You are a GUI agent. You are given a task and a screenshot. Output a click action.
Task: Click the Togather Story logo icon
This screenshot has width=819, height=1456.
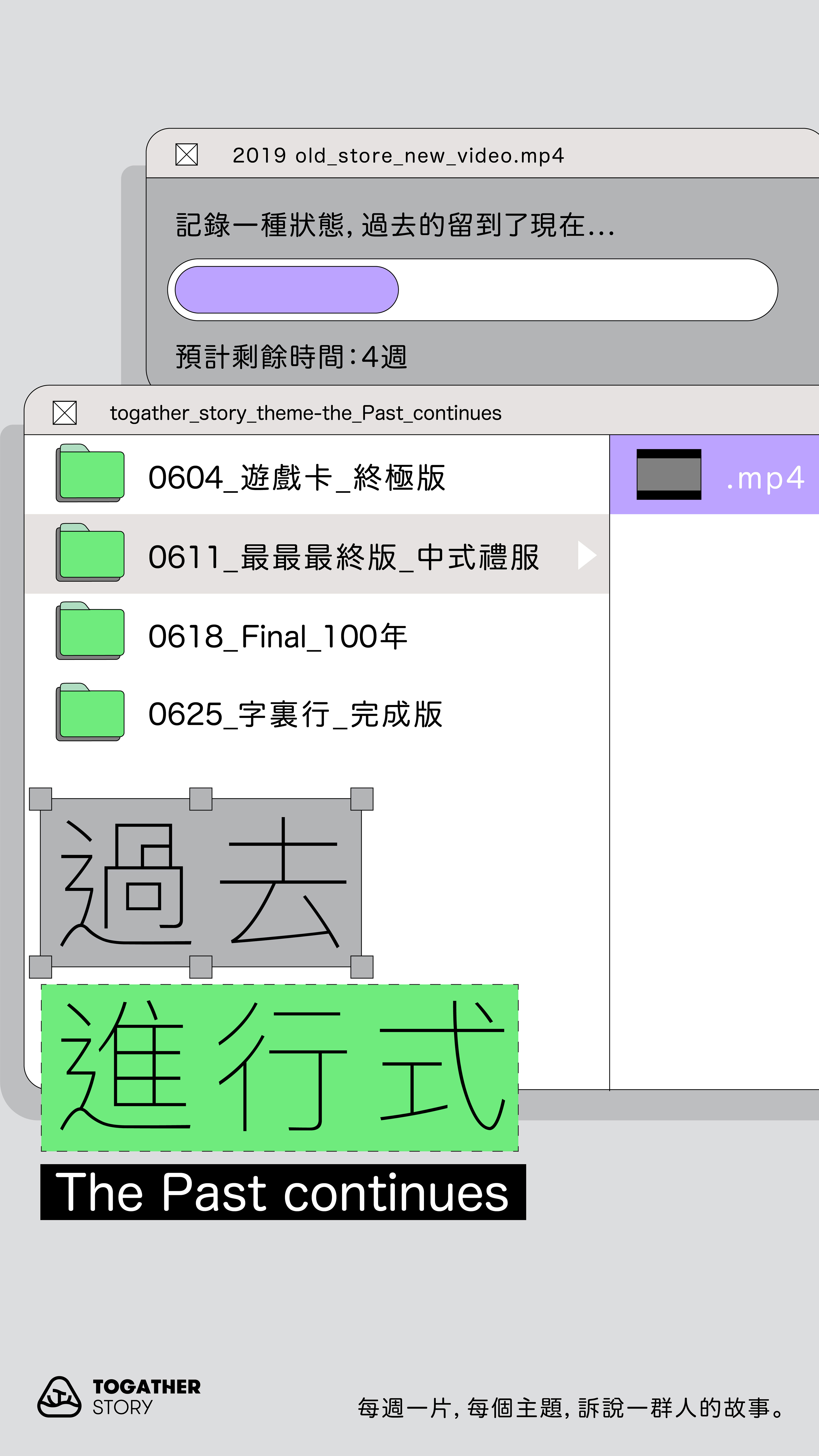tap(59, 1397)
